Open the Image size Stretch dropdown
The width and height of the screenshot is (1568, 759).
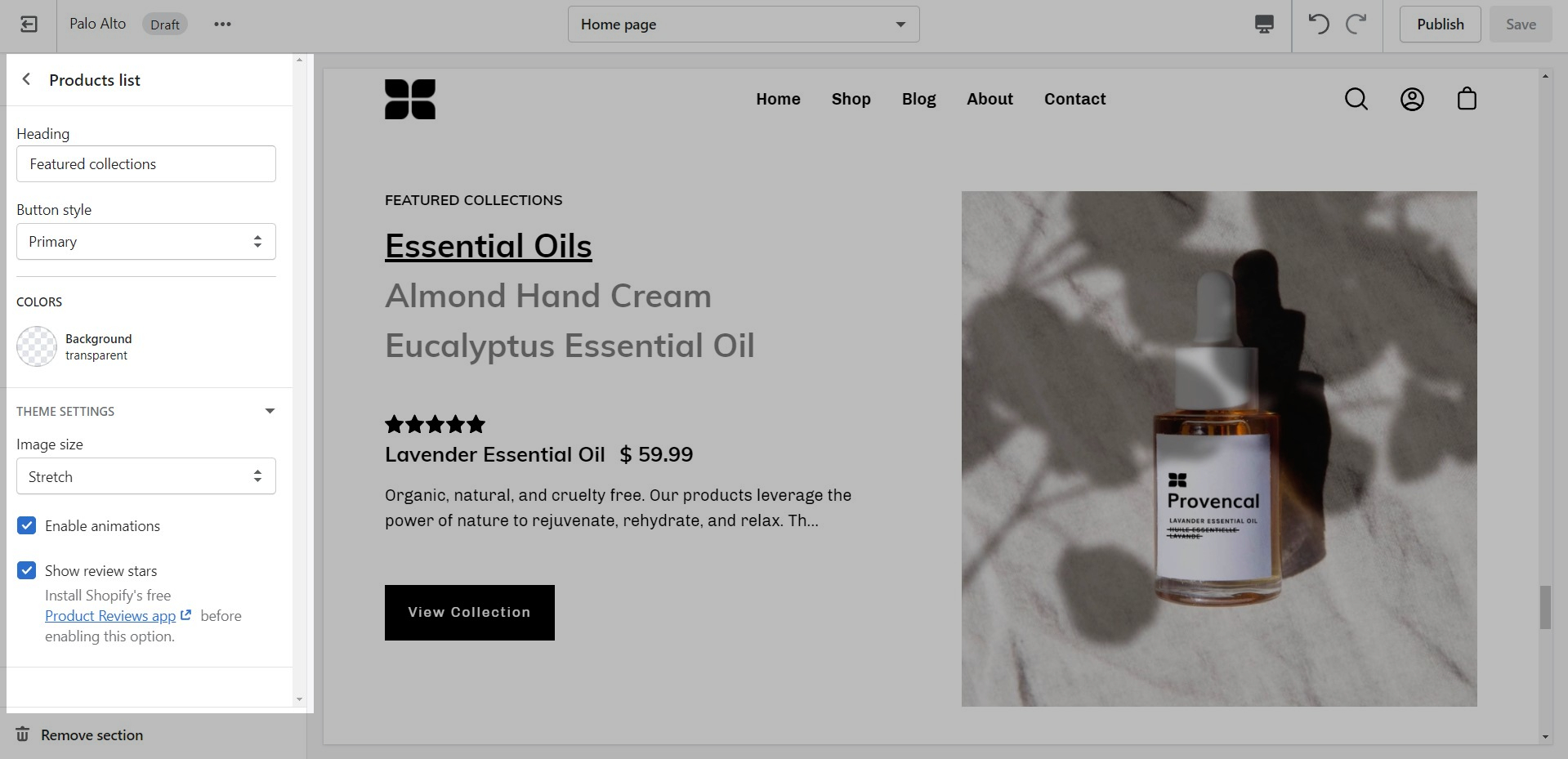pos(146,476)
